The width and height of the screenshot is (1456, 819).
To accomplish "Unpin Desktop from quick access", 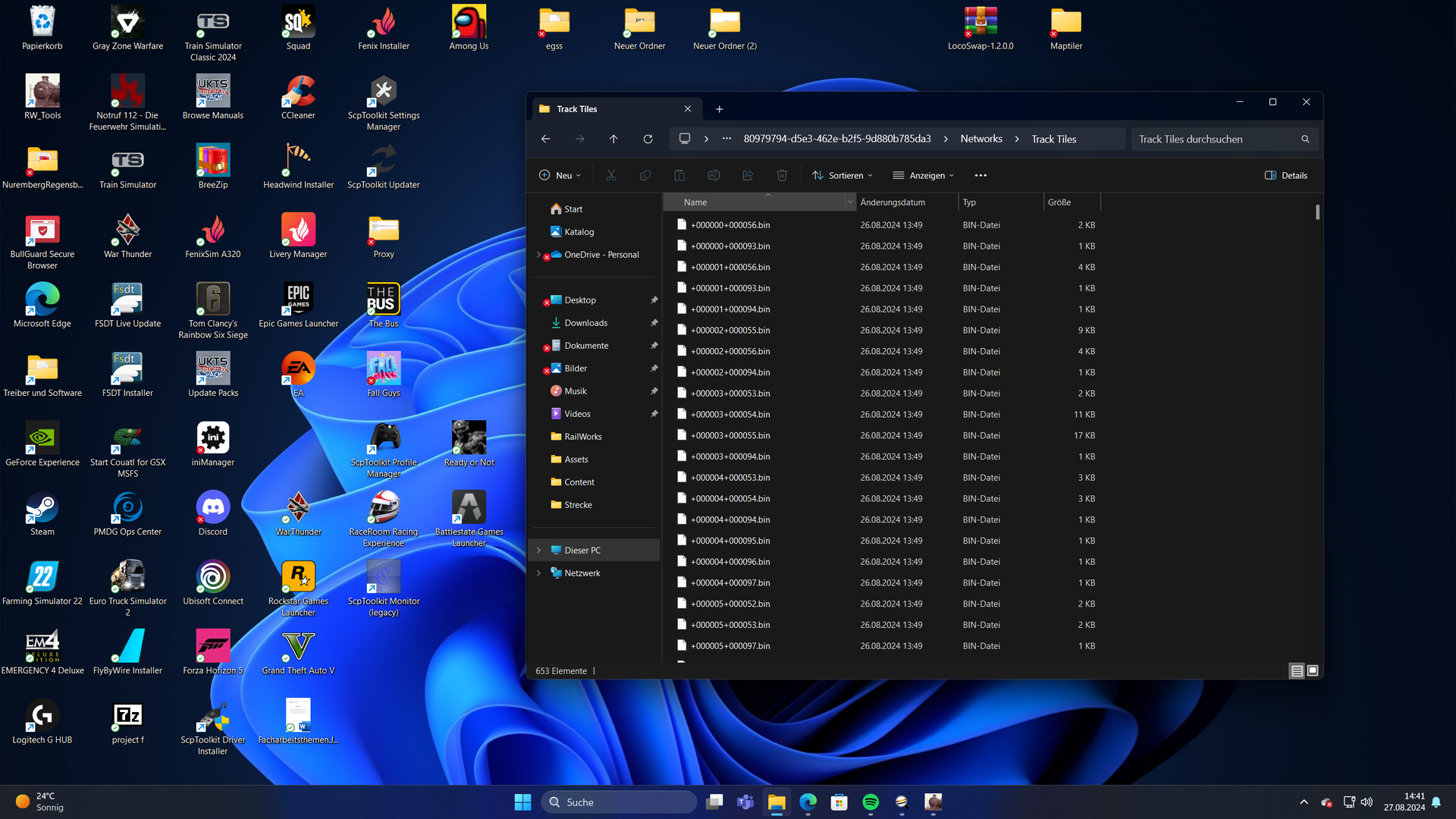I will [654, 300].
